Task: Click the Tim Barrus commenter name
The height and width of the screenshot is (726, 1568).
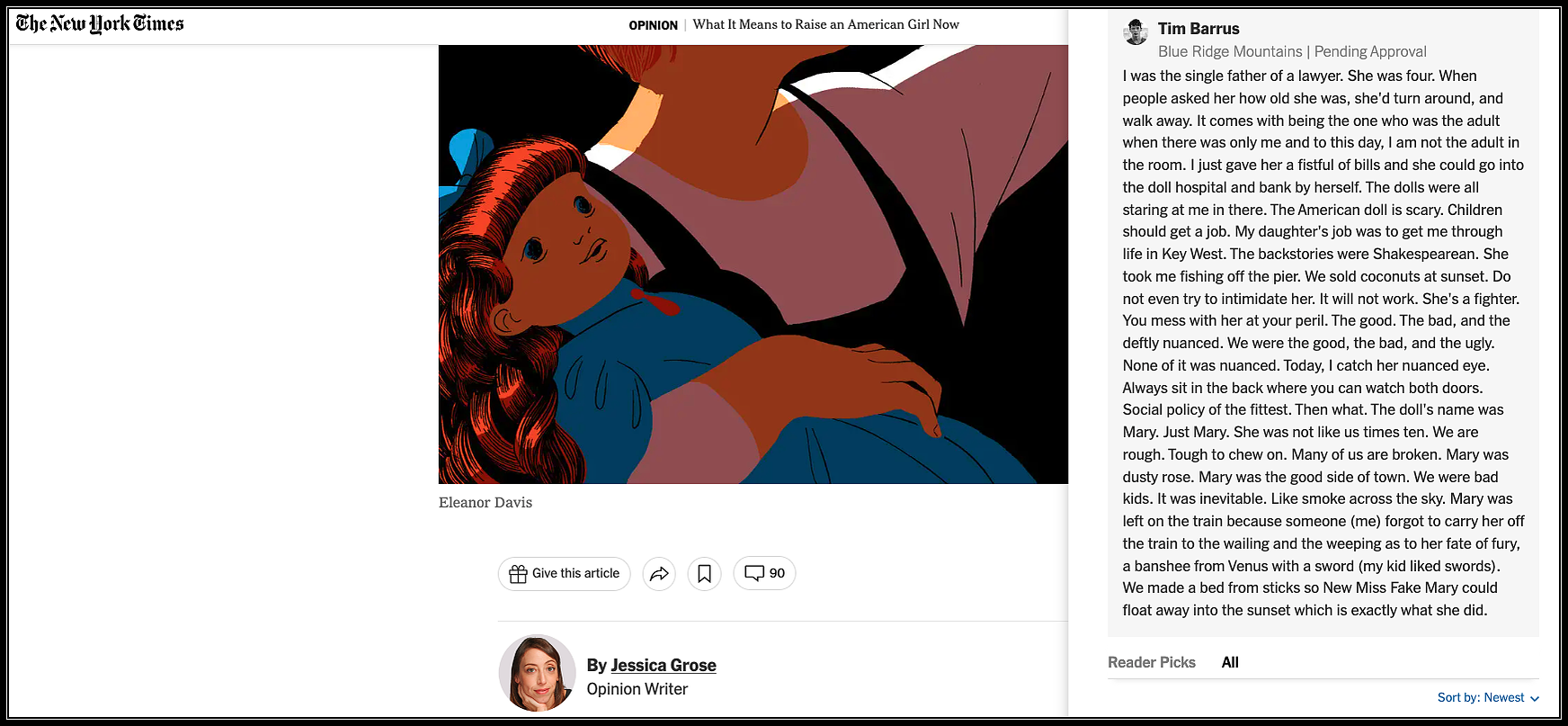Action: 1198,29
